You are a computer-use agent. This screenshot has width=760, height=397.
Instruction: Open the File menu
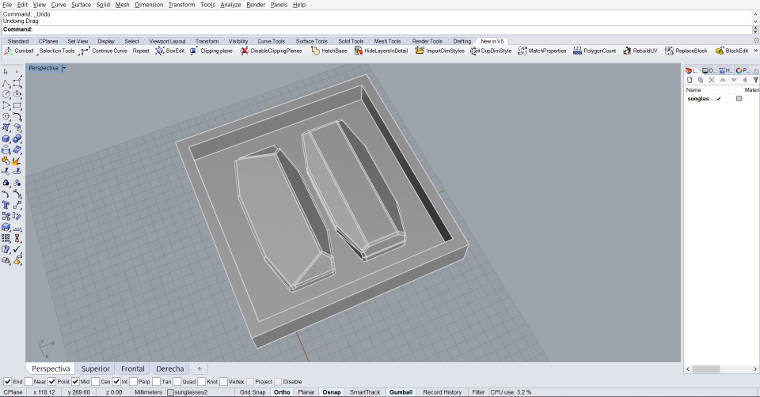7,4
